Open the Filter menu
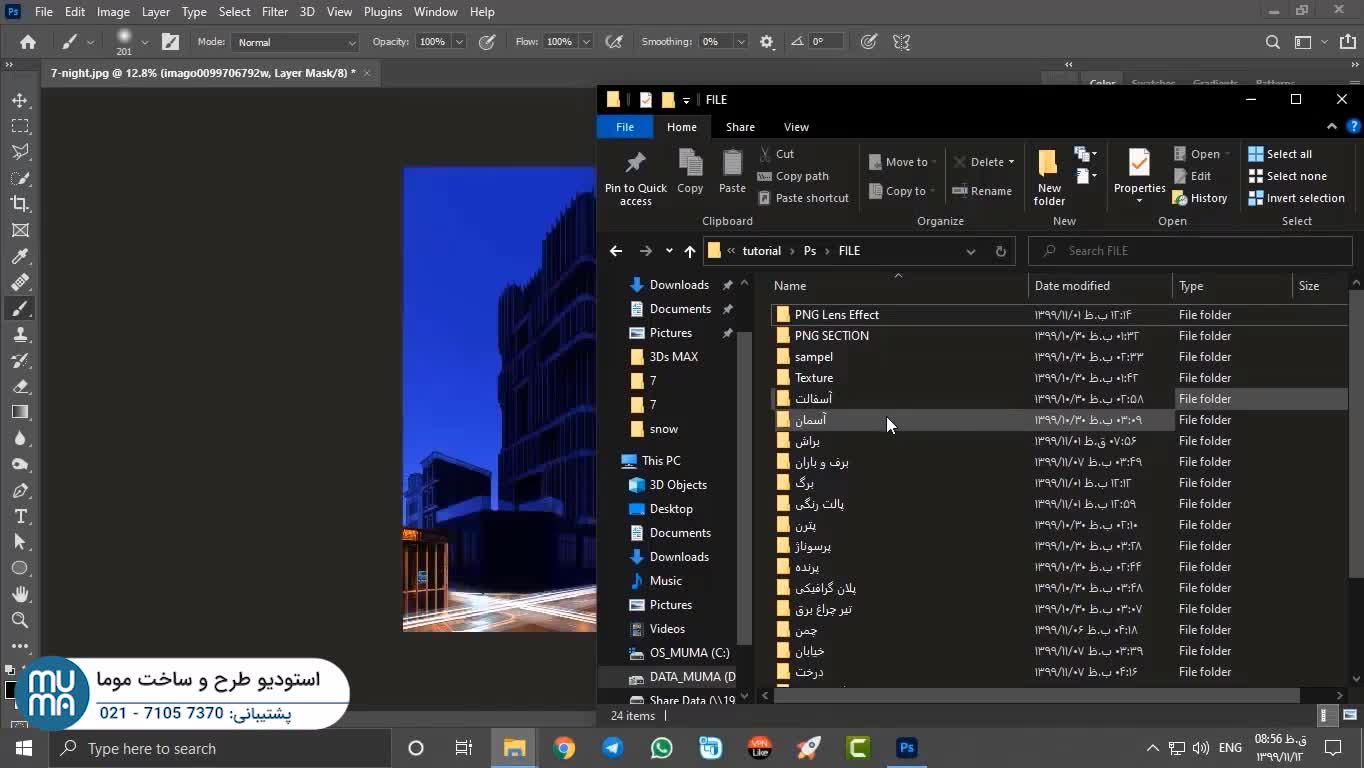The image size is (1364, 768). (x=274, y=12)
